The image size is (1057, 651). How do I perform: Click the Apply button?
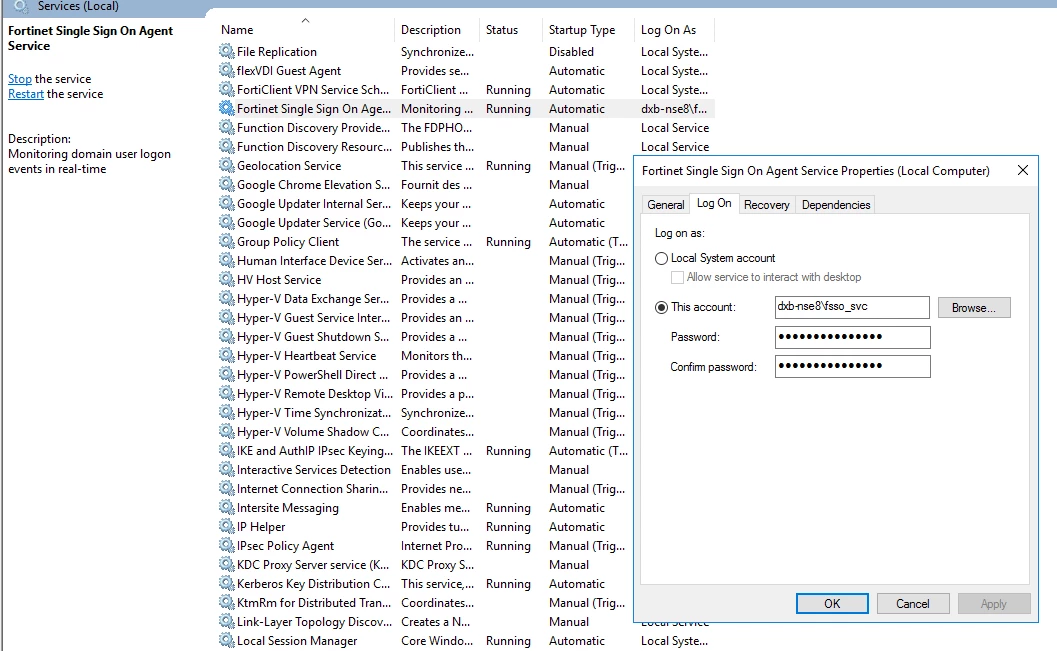994,604
